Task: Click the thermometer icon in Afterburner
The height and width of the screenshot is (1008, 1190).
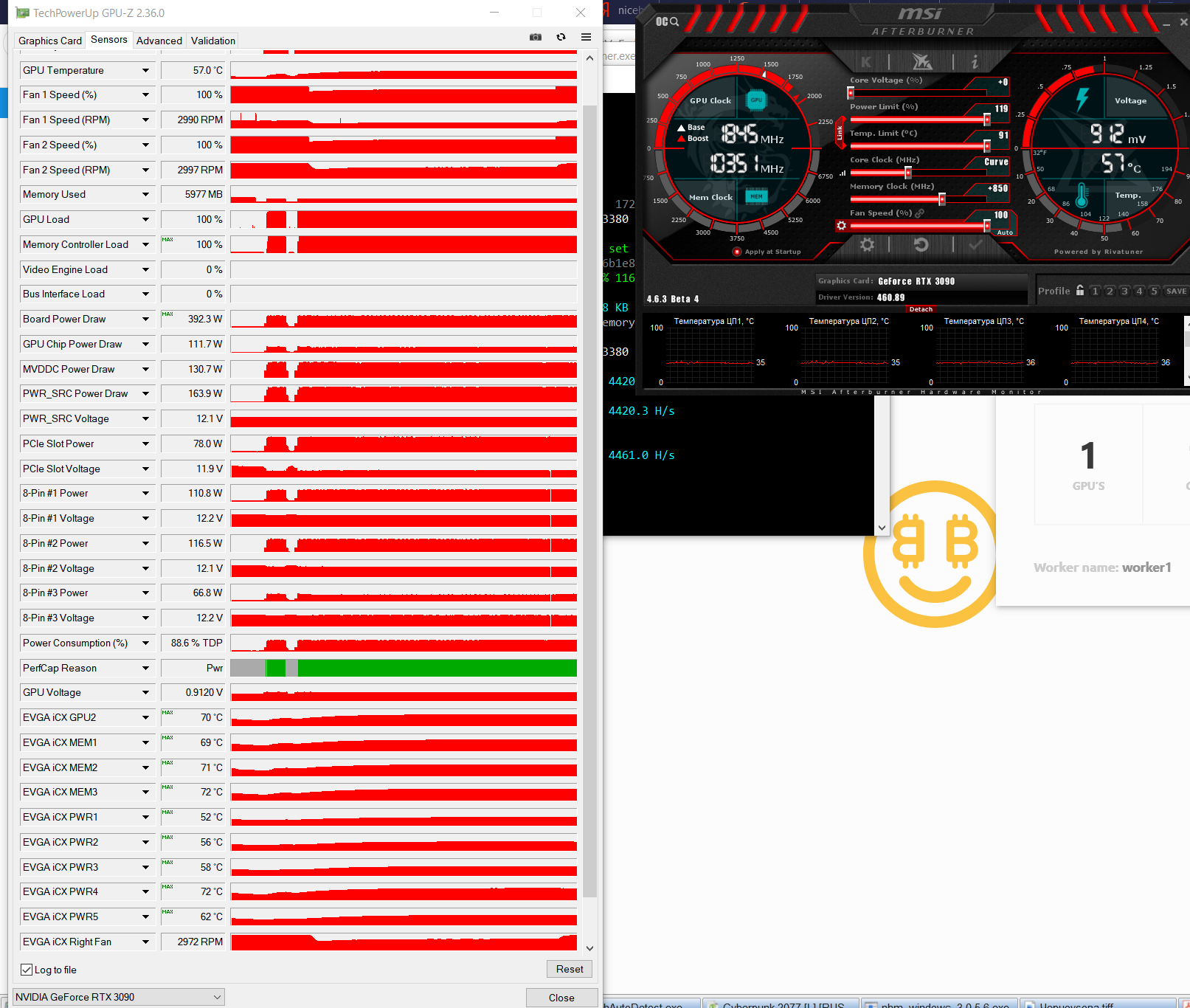Action: coord(1082,196)
